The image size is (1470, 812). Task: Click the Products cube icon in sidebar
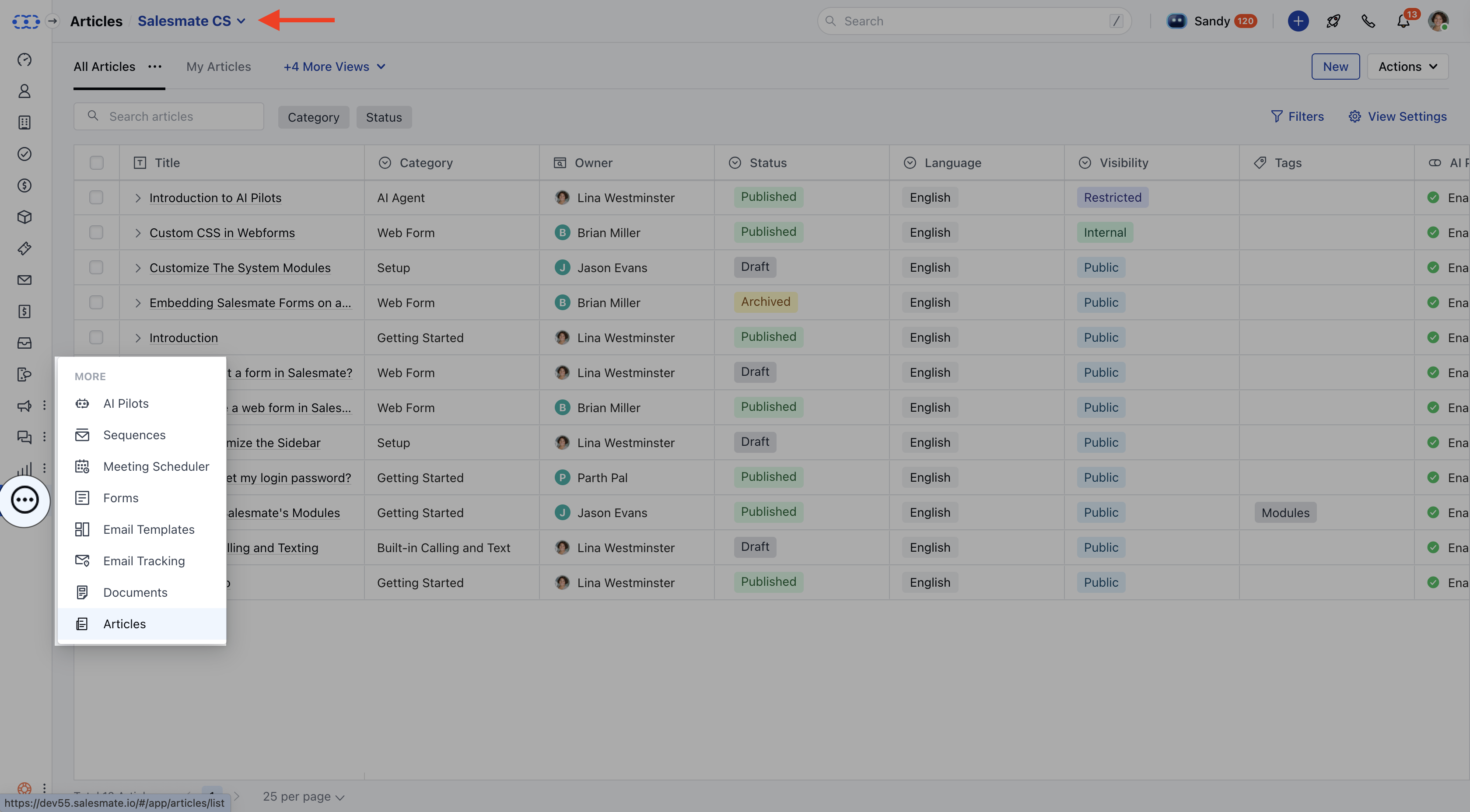coord(24,217)
